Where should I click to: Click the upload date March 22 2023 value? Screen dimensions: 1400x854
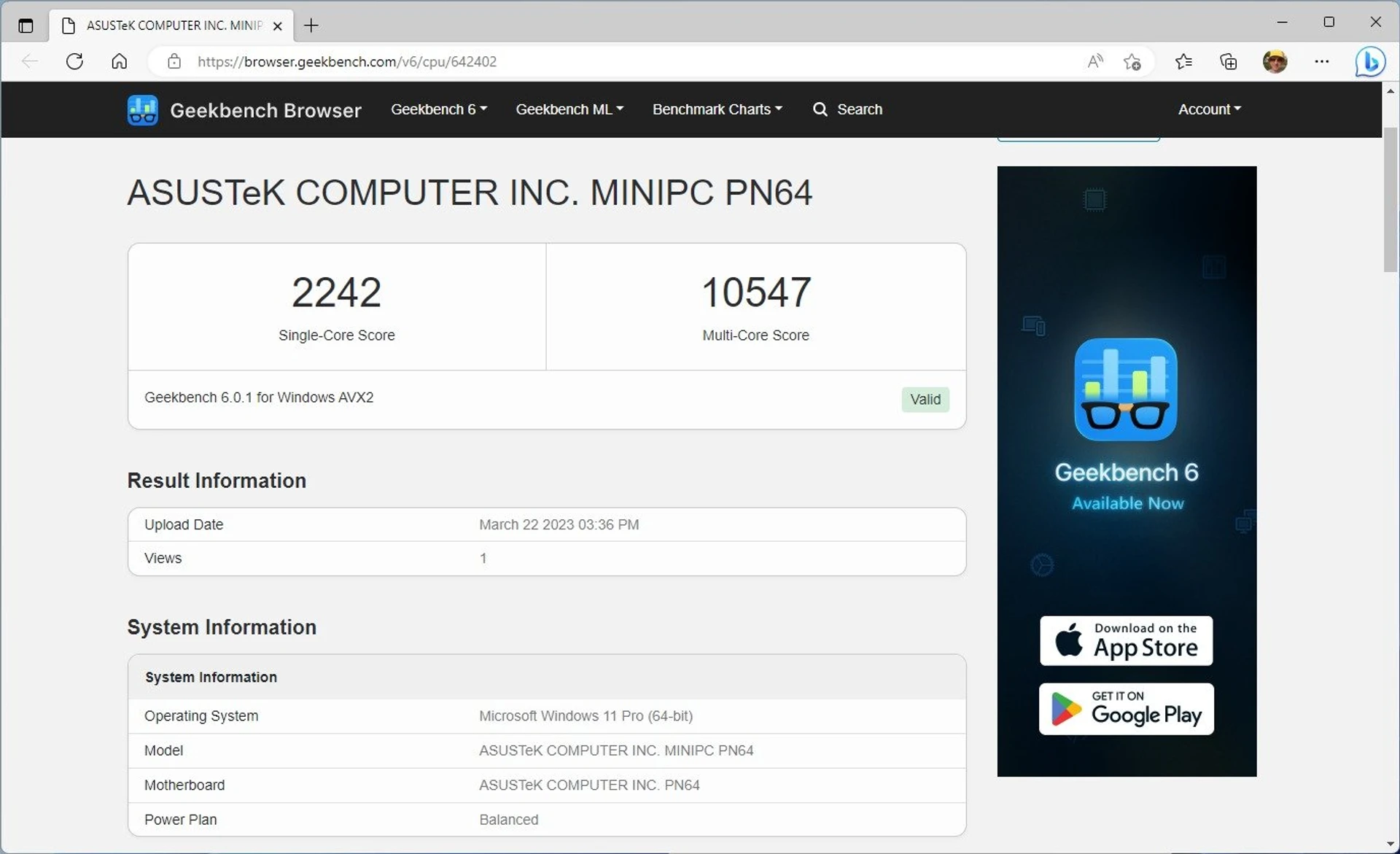(x=559, y=524)
